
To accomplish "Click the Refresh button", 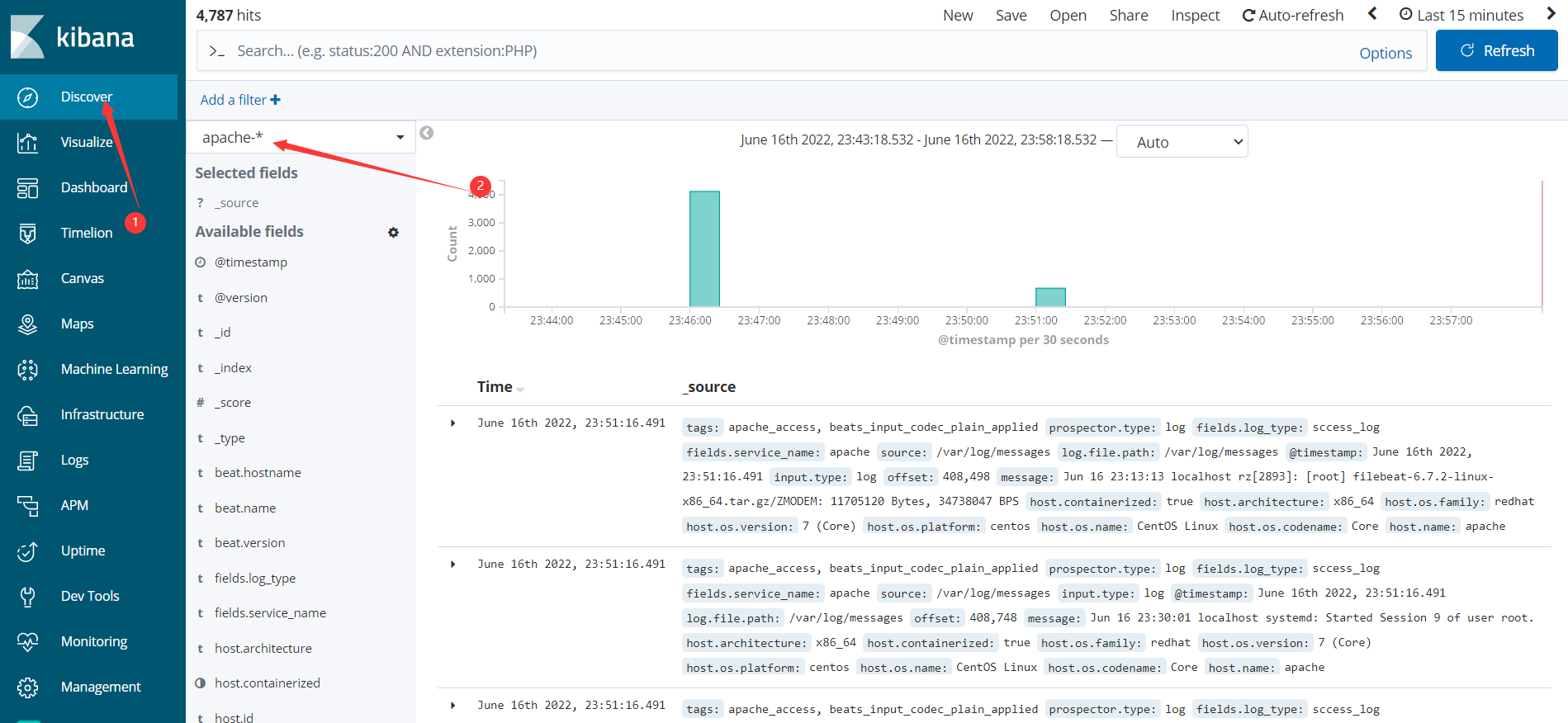I will click(x=1496, y=51).
